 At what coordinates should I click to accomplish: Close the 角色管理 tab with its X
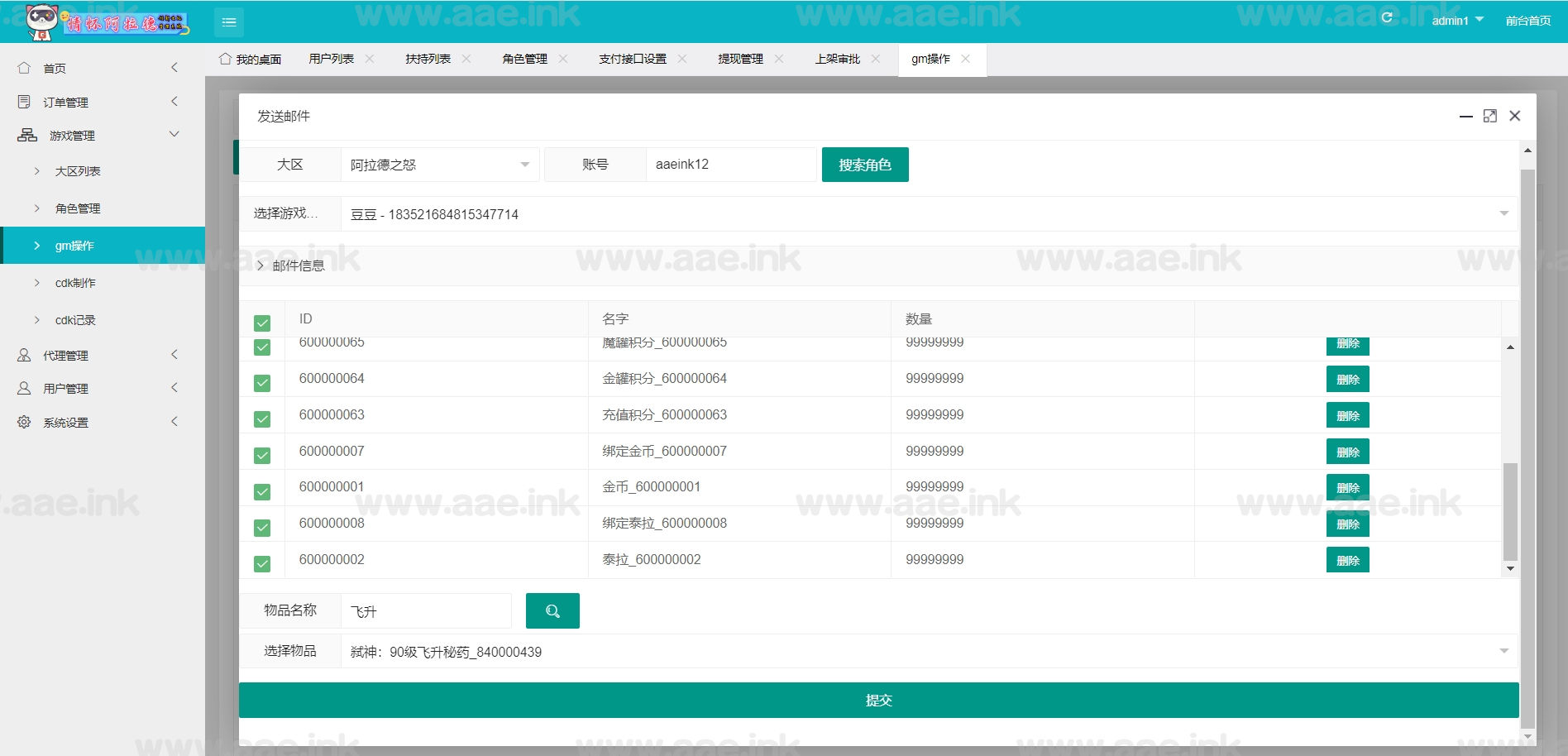point(563,59)
